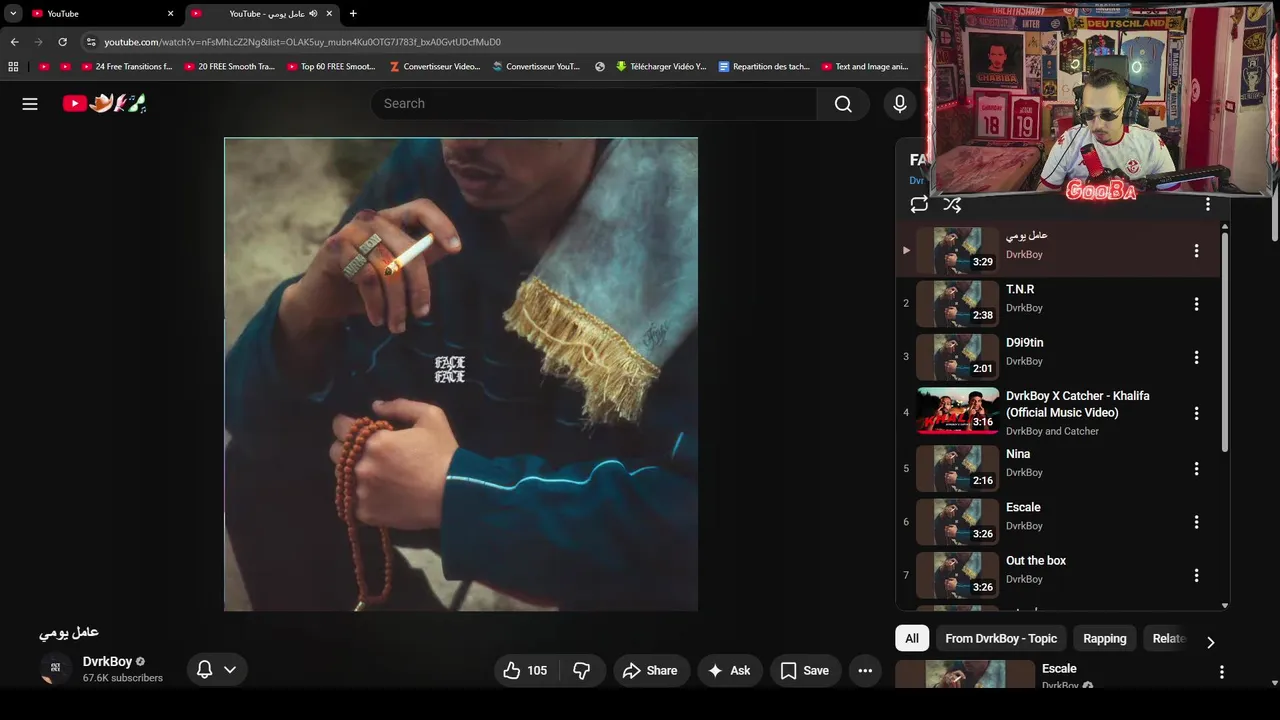The height and width of the screenshot is (720, 1280).
Task: Click the Share button
Action: coord(650,671)
